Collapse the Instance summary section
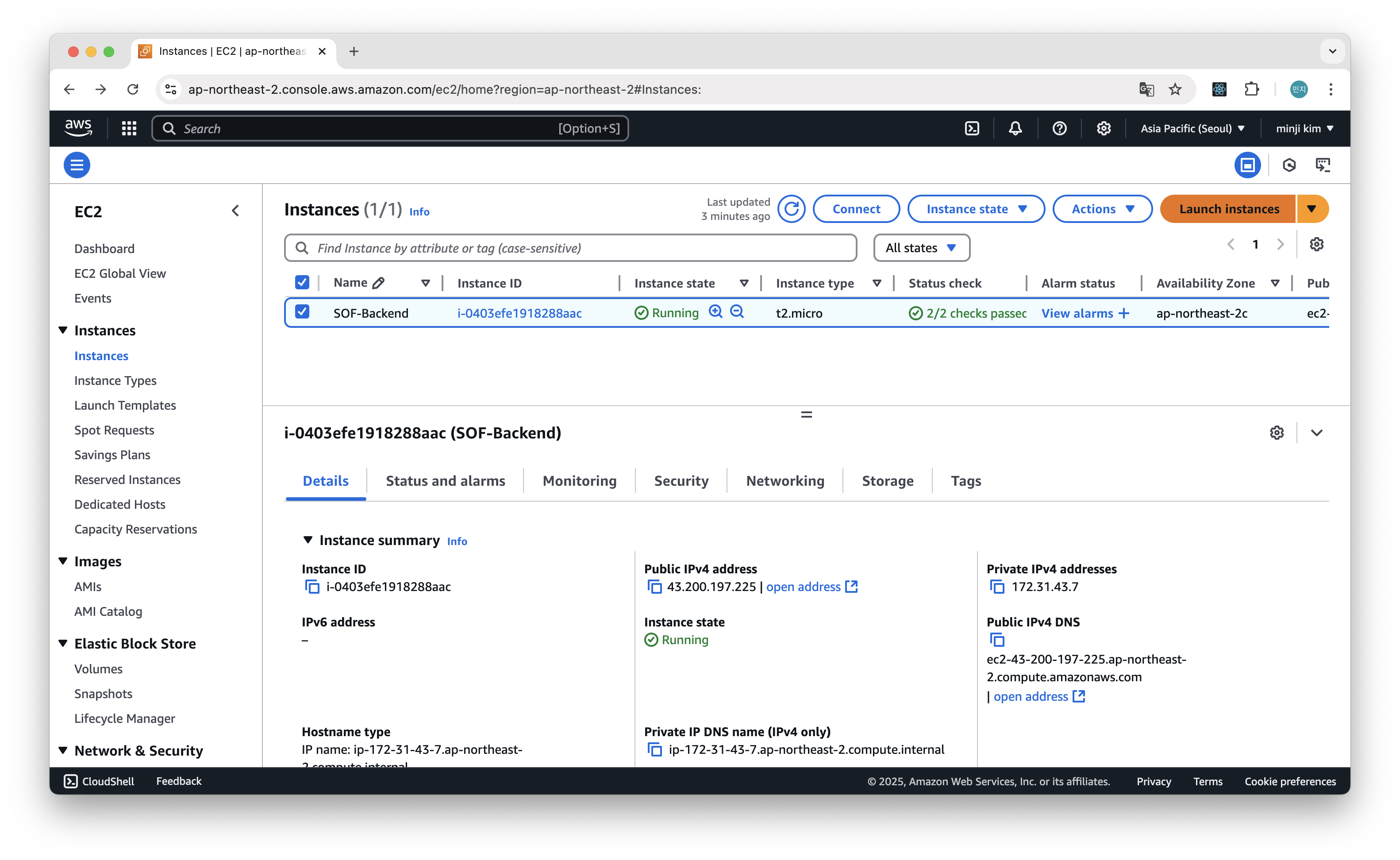This screenshot has width=1400, height=860. [308, 540]
